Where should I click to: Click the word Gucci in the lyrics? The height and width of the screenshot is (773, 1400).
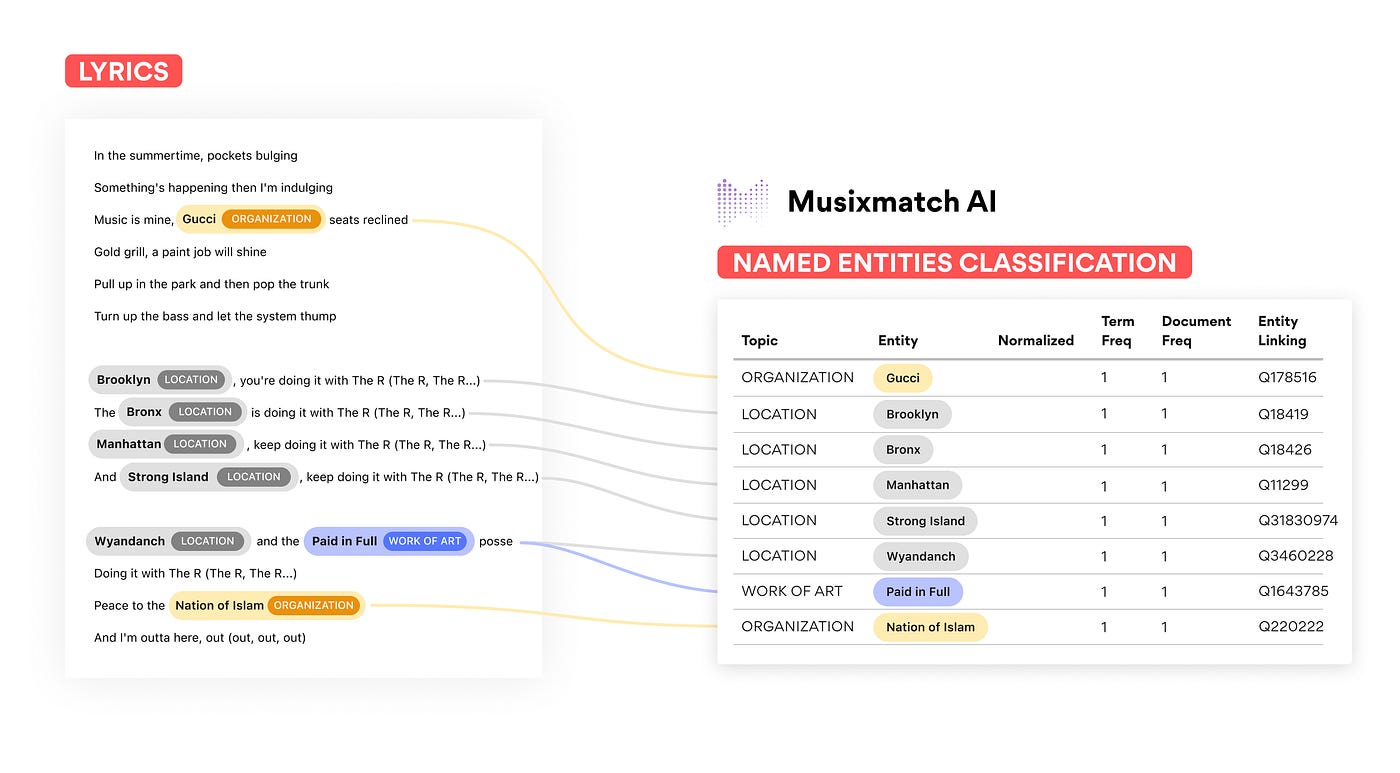pos(199,219)
